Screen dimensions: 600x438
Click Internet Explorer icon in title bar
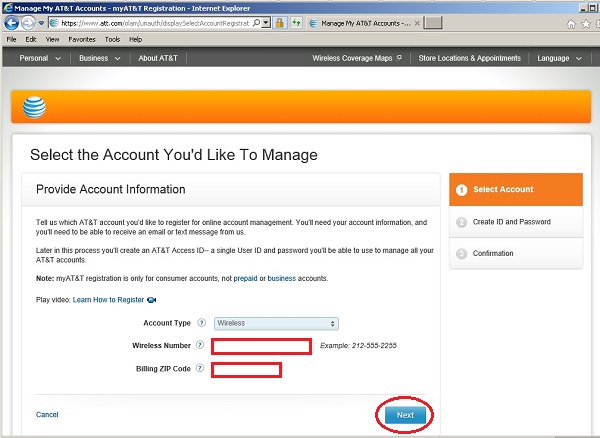tap(8, 7)
